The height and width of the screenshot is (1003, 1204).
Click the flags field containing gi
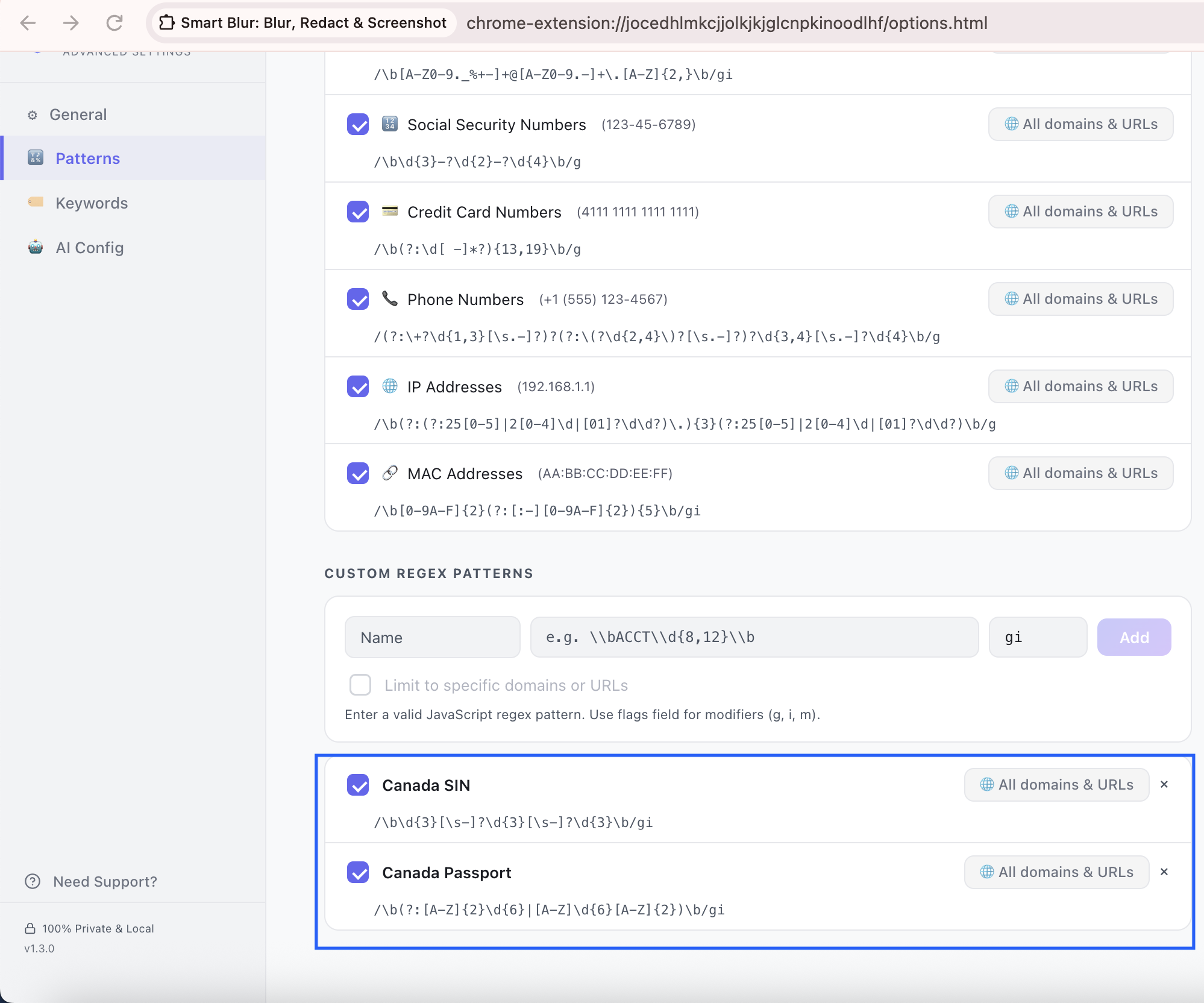1038,637
